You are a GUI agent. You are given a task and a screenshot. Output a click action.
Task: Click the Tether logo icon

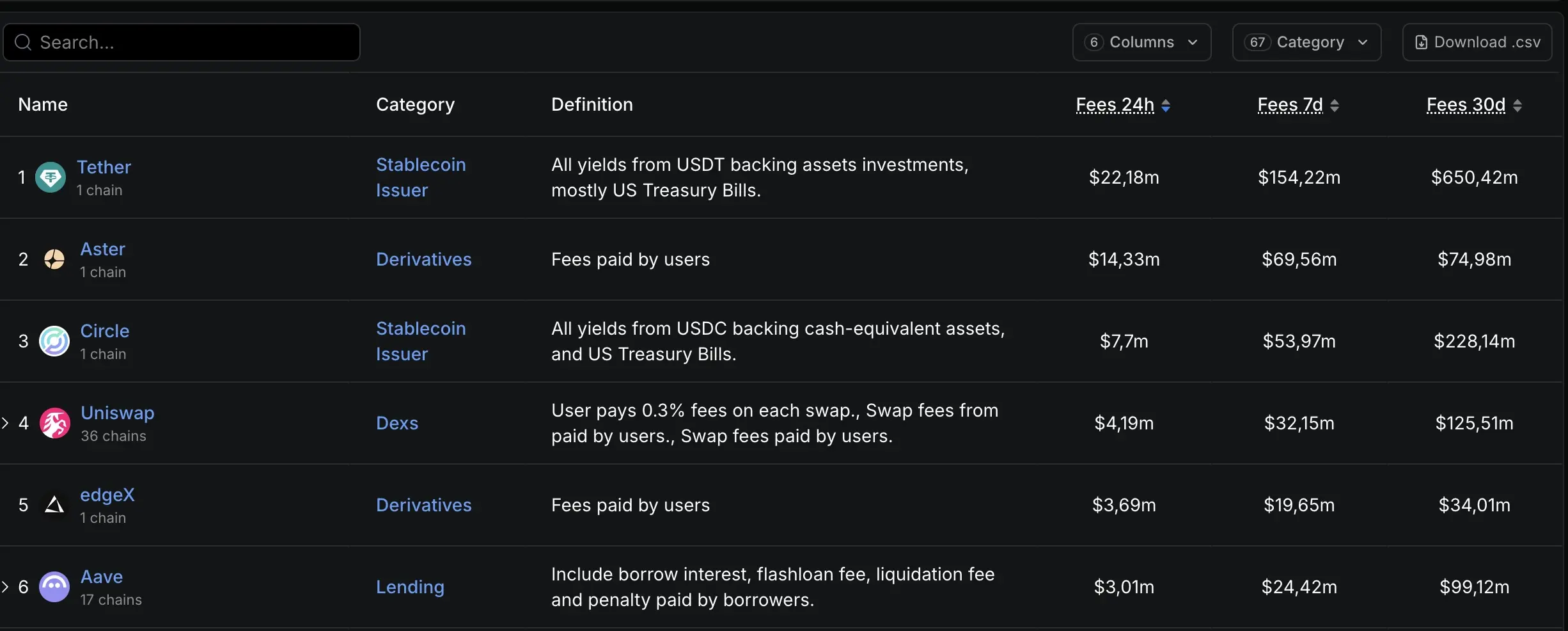click(51, 177)
